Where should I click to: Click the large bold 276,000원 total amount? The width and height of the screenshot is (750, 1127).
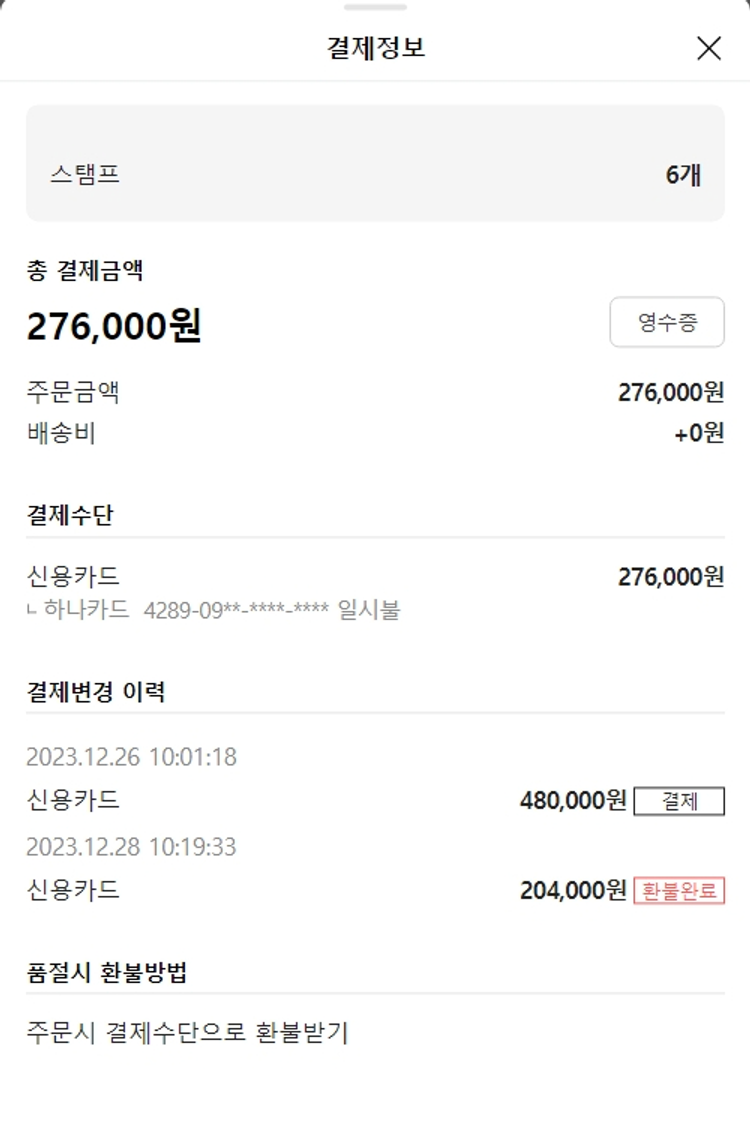(x=114, y=326)
